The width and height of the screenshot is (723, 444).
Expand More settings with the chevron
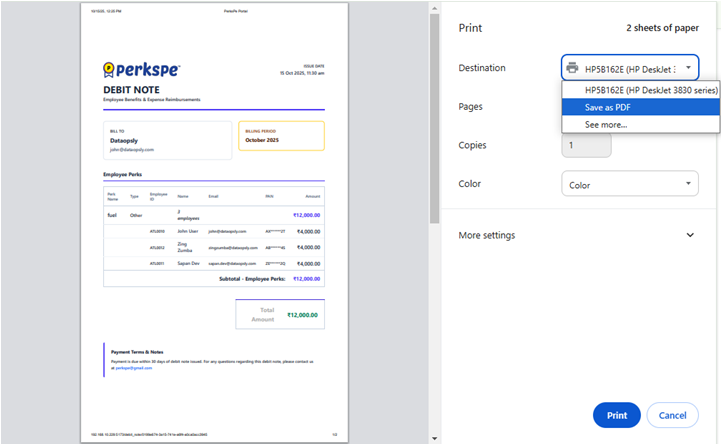(x=690, y=235)
